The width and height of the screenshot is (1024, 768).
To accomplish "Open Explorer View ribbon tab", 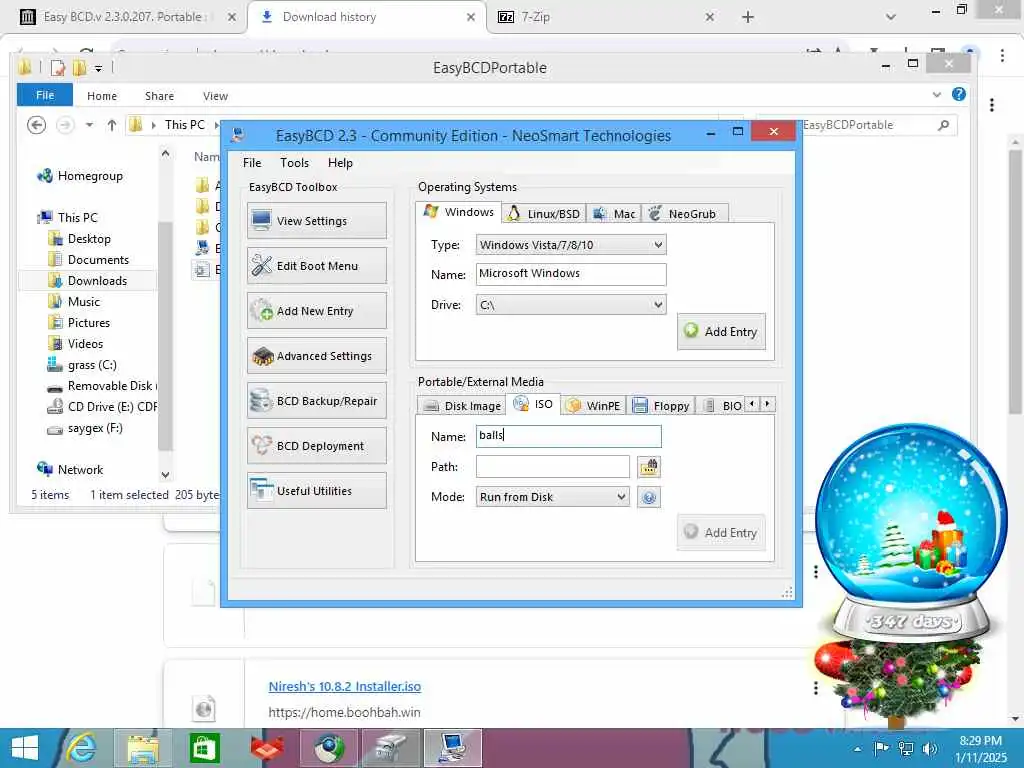I will [x=216, y=96].
